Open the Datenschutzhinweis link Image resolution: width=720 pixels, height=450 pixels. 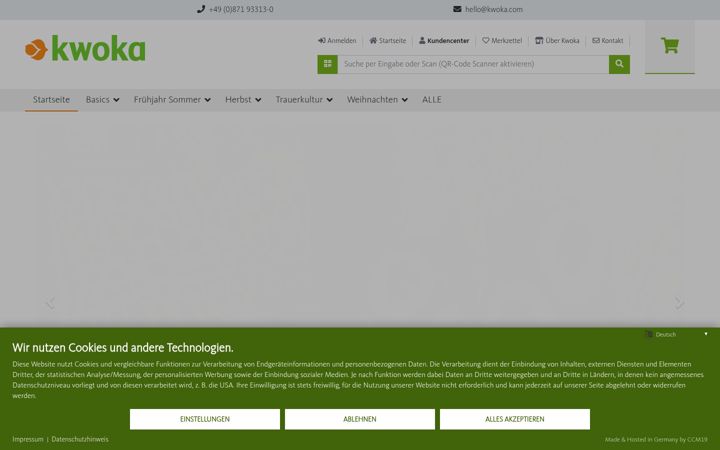click(x=80, y=439)
